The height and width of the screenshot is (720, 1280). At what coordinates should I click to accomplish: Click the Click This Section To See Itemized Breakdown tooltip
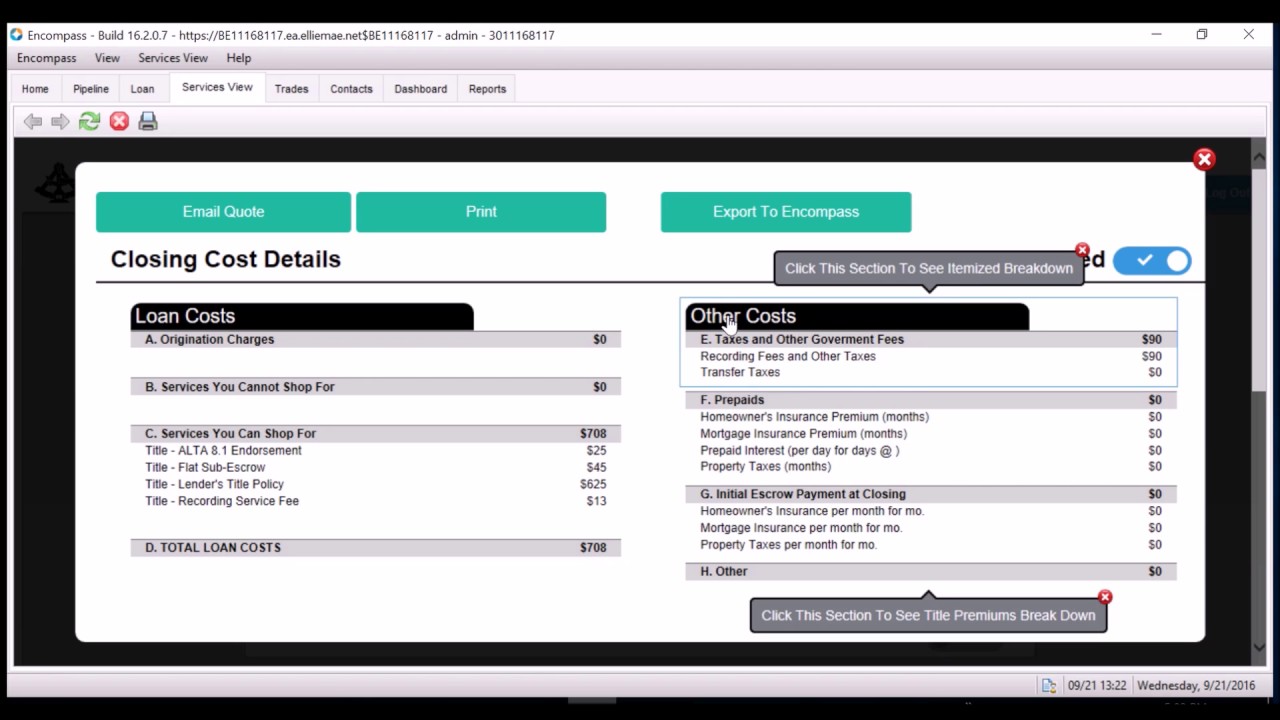click(929, 268)
